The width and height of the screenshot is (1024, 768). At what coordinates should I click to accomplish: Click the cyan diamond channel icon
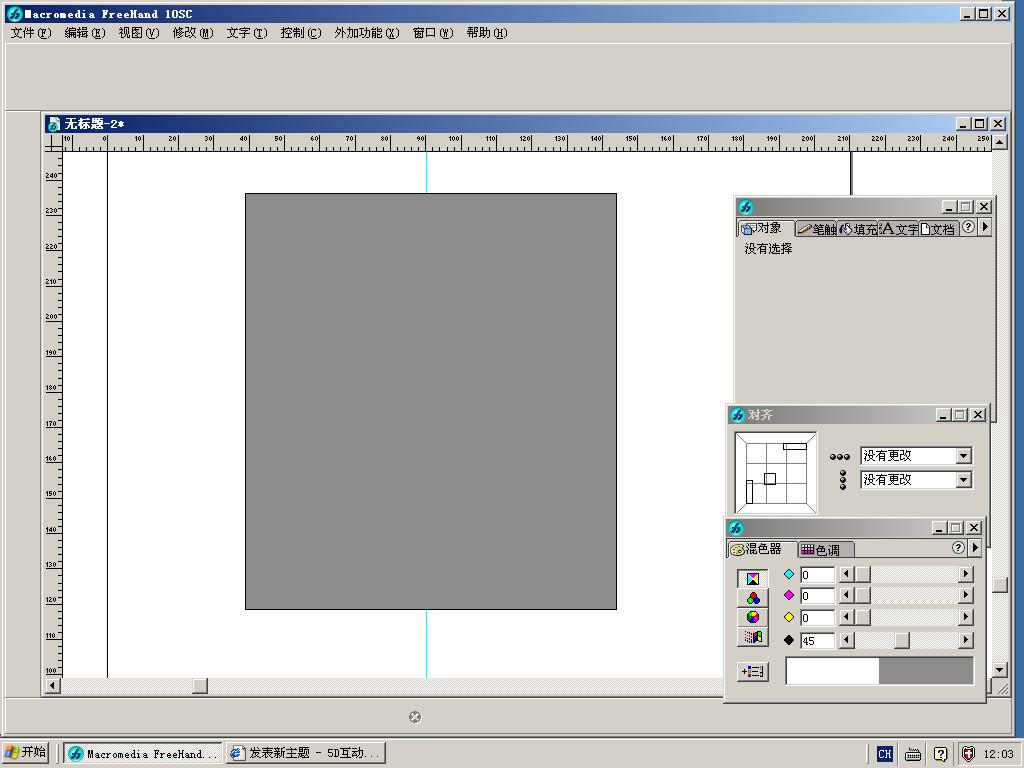tap(789, 574)
